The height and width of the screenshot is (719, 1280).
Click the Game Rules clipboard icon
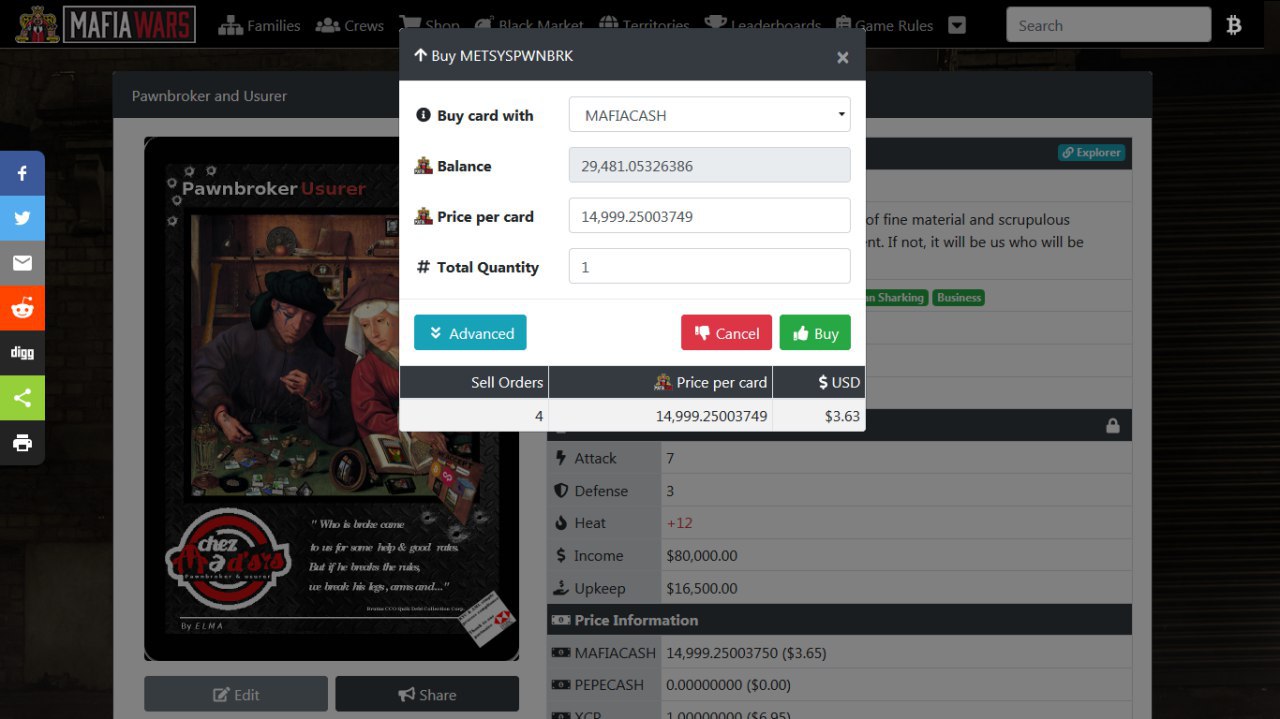[x=842, y=25]
